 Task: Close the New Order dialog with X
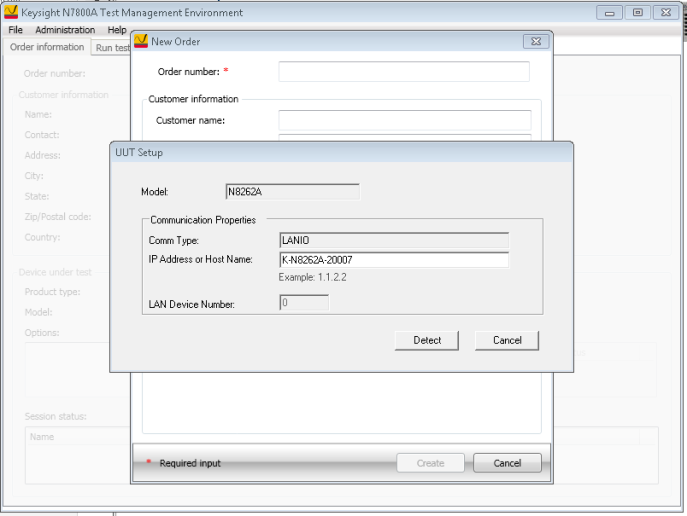click(536, 41)
